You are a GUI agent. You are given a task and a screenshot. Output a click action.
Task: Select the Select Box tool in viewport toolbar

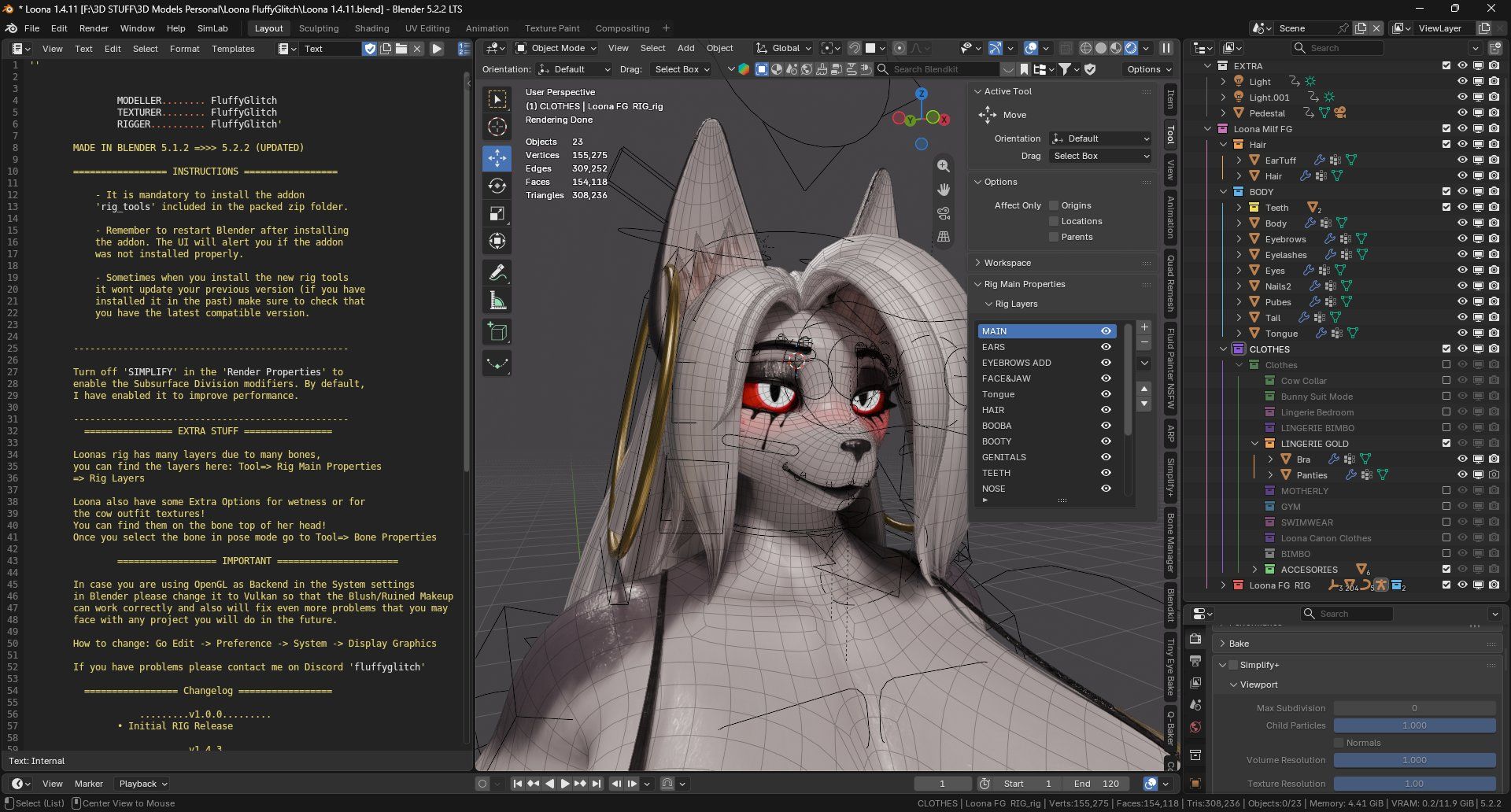click(497, 99)
